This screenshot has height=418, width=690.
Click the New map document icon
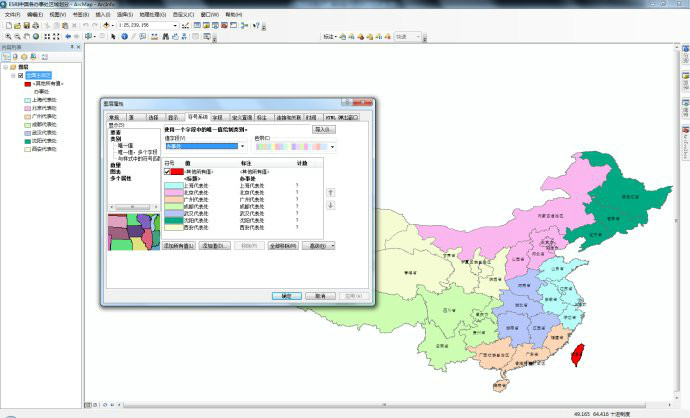pyautogui.click(x=9, y=26)
